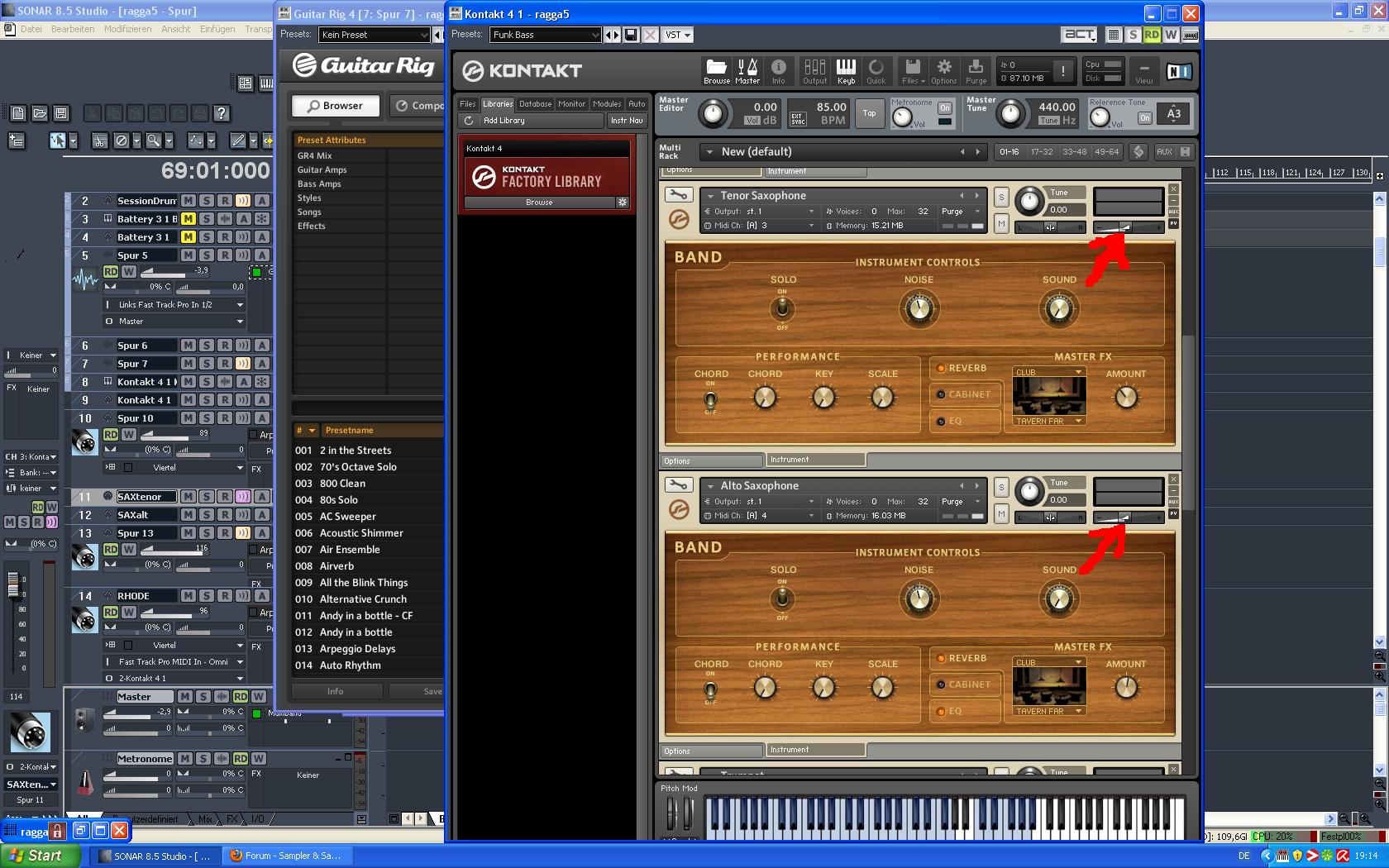Image resolution: width=1389 pixels, height=868 pixels.
Task: Open Alto Saxophone wrench edit icon
Action: [x=678, y=485]
